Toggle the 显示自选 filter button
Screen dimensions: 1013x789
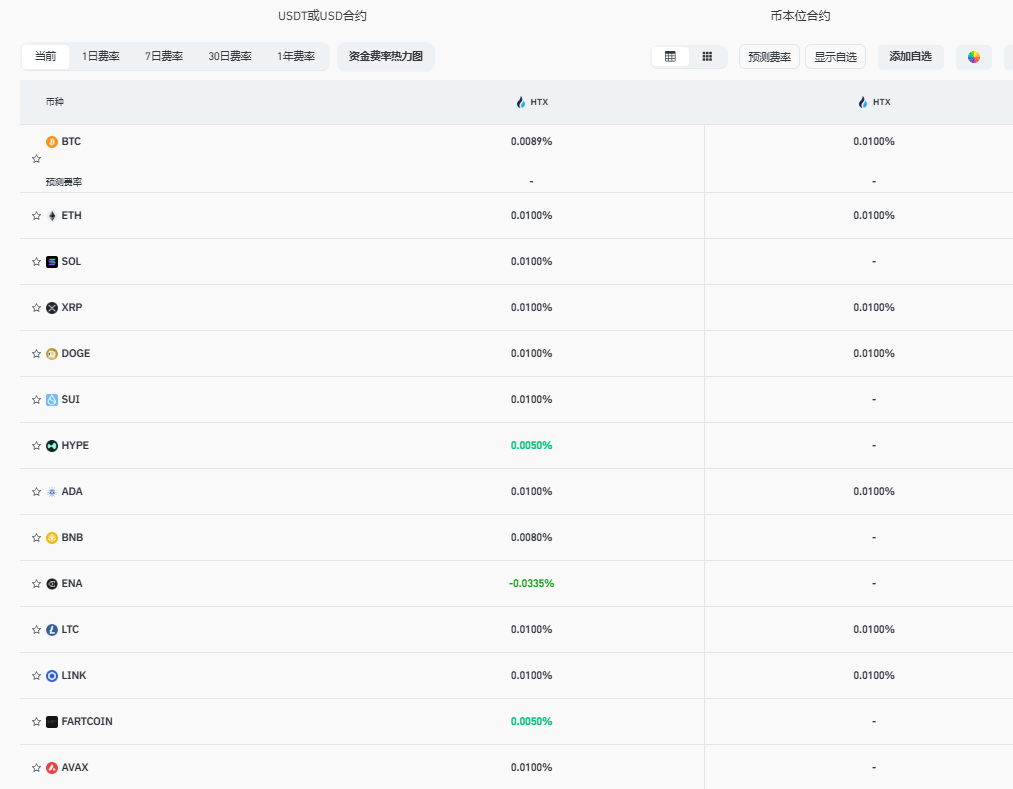pyautogui.click(x=835, y=57)
